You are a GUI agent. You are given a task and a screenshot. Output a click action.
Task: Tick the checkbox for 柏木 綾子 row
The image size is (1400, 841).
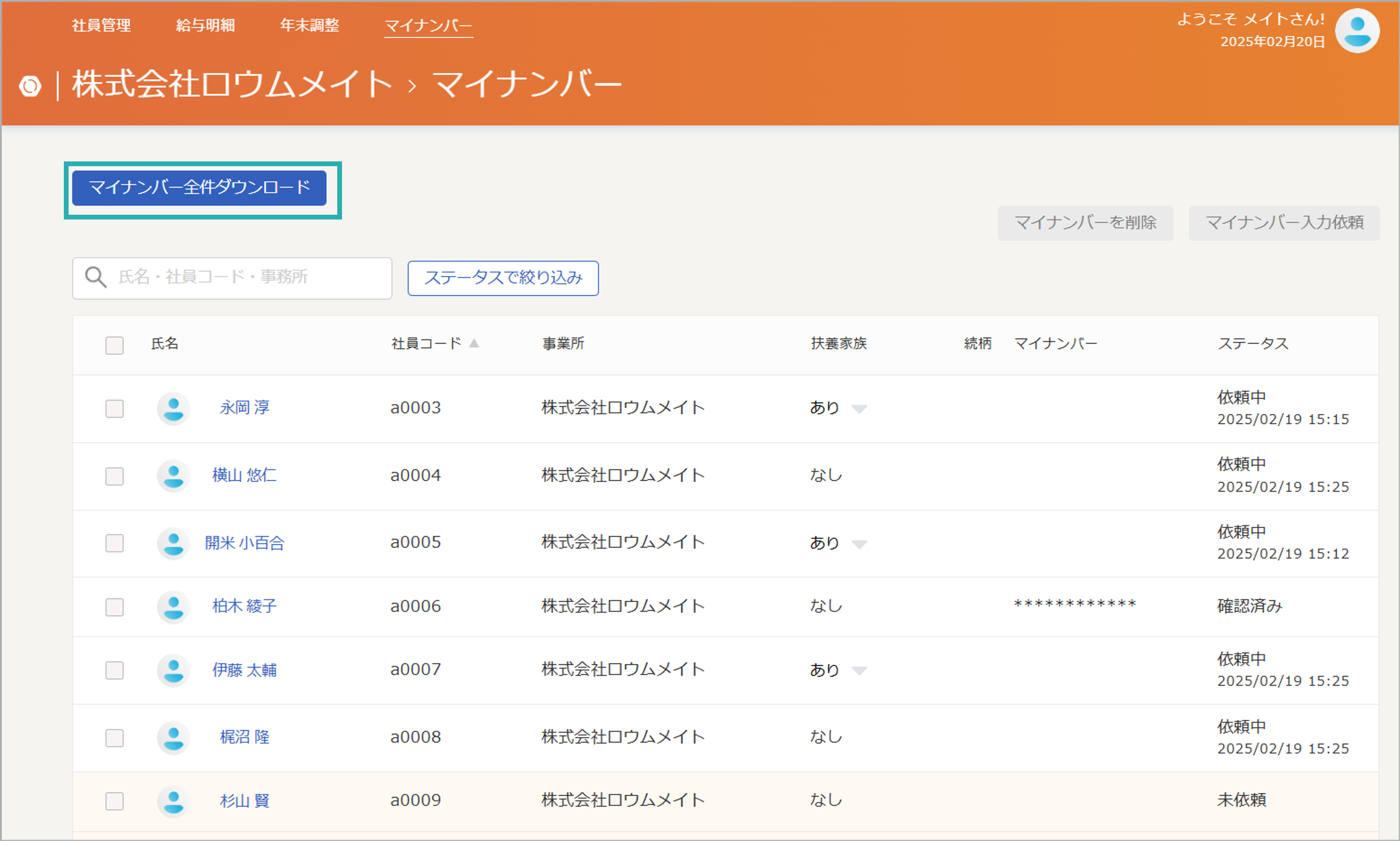[114, 607]
